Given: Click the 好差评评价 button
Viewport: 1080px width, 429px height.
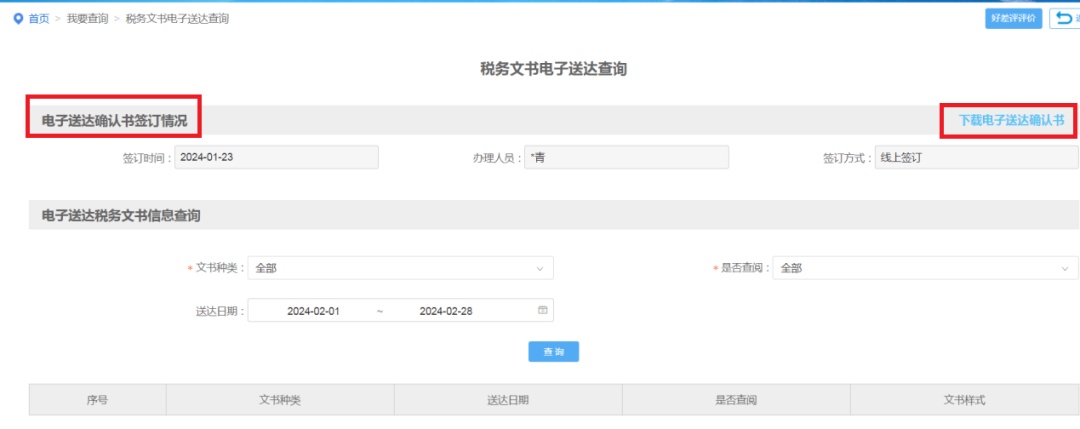Looking at the screenshot, I should (1013, 19).
